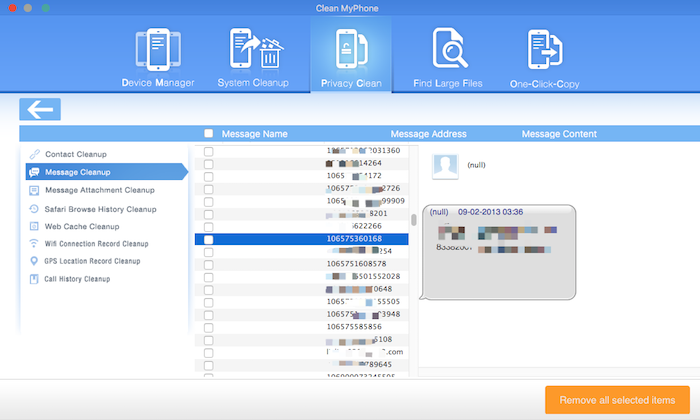Toggle the select-all checkbox beside Message Name
This screenshot has width=700, height=420.
click(x=208, y=133)
